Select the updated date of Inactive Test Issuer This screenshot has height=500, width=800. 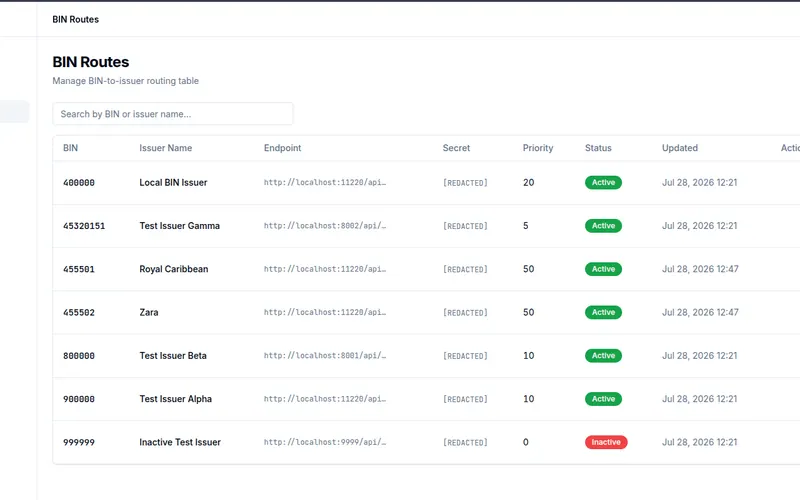[699, 443]
